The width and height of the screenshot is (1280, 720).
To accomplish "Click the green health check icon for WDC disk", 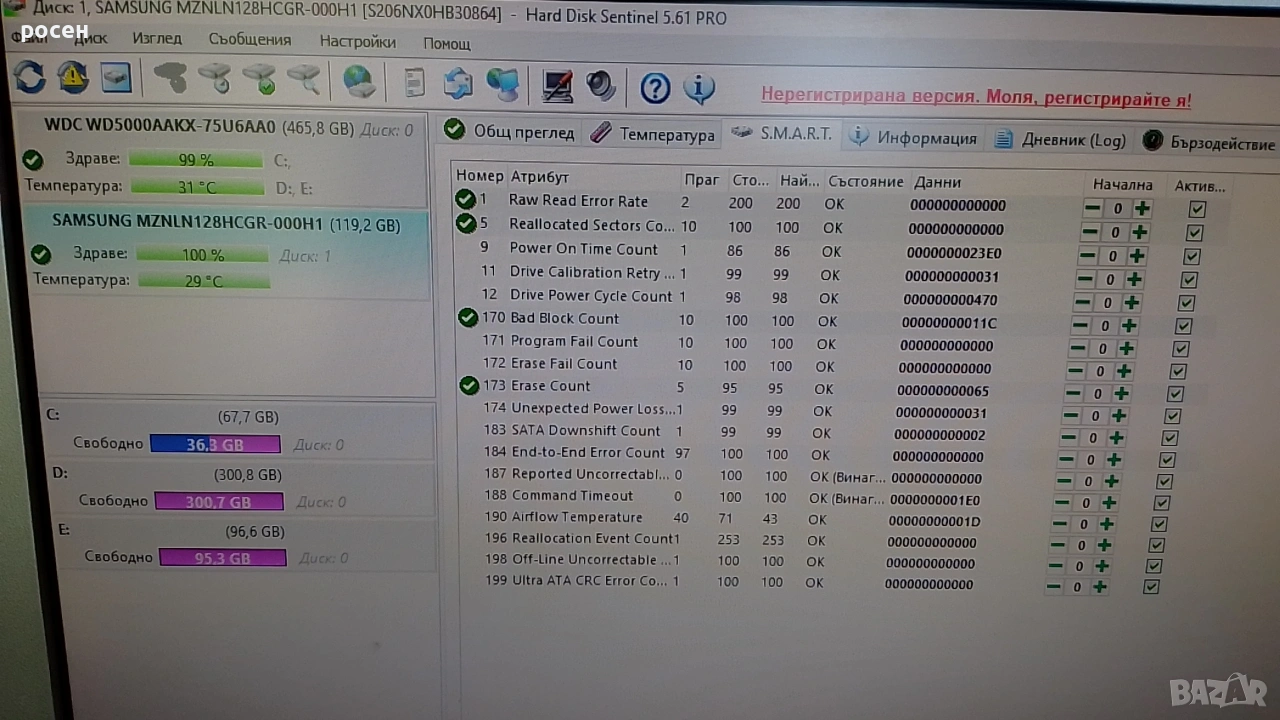I will tap(33, 160).
